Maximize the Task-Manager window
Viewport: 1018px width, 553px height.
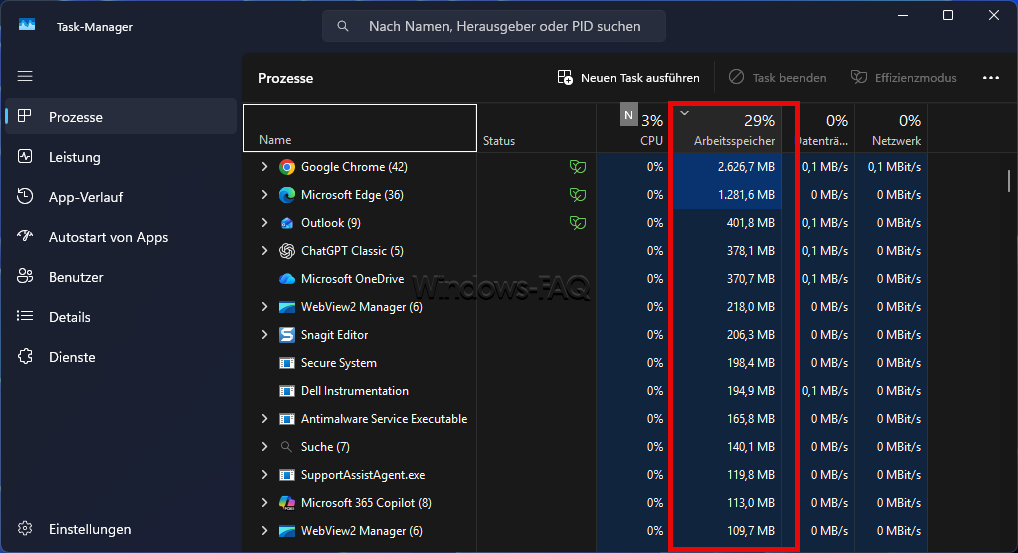(x=948, y=15)
